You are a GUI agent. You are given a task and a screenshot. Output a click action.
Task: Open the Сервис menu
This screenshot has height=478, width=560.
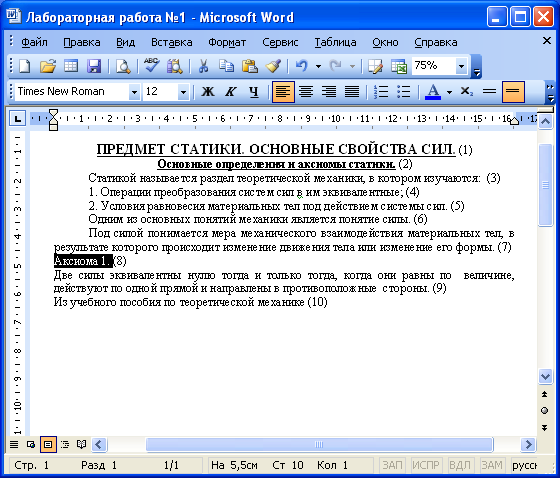click(x=280, y=42)
